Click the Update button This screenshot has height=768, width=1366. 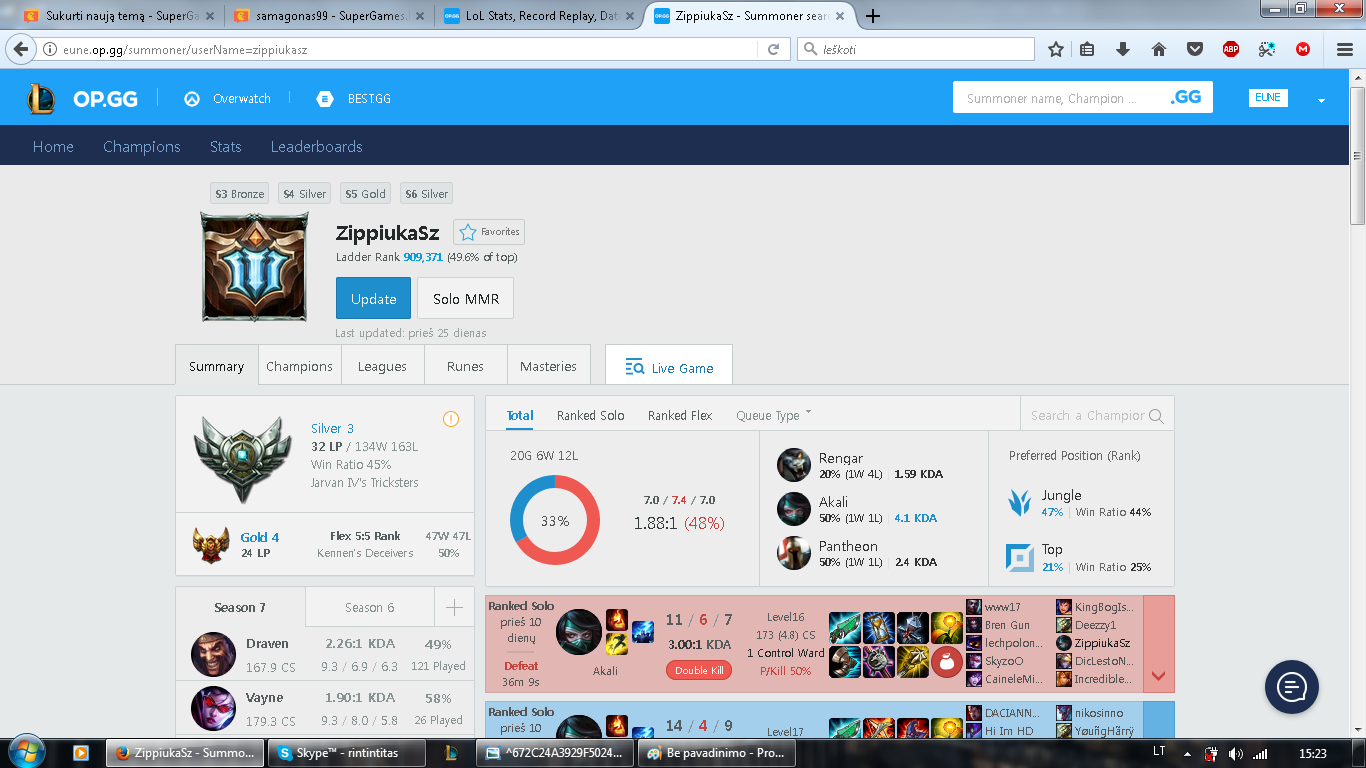pyautogui.click(x=373, y=298)
